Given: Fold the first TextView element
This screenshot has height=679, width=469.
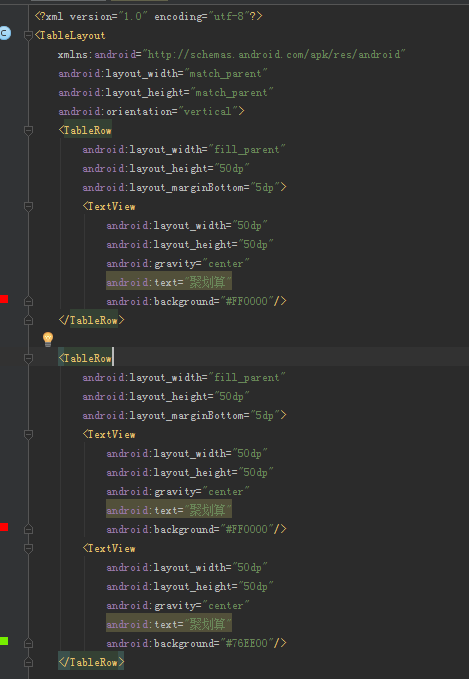Looking at the screenshot, I should click(x=29, y=207).
